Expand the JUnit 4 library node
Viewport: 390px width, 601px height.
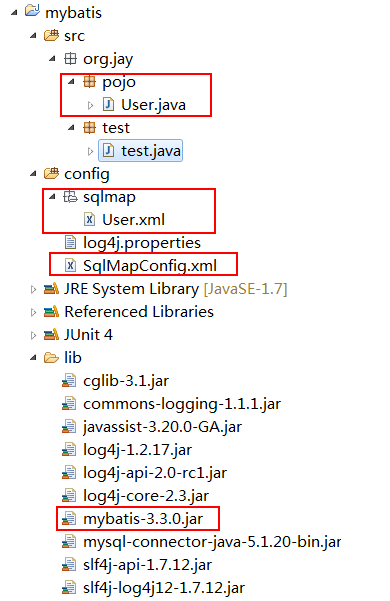pyautogui.click(x=33, y=335)
